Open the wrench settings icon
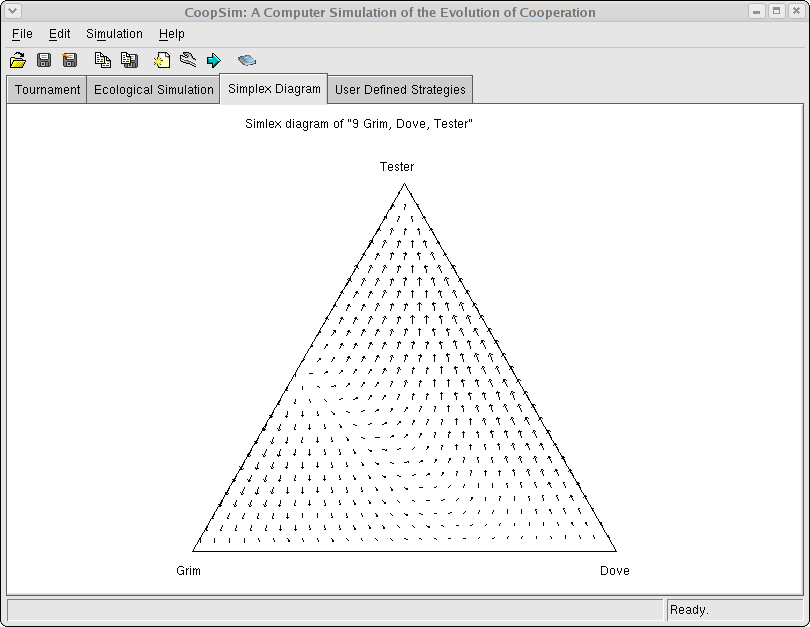Viewport: 810px width, 627px height. pyautogui.click(x=188, y=60)
